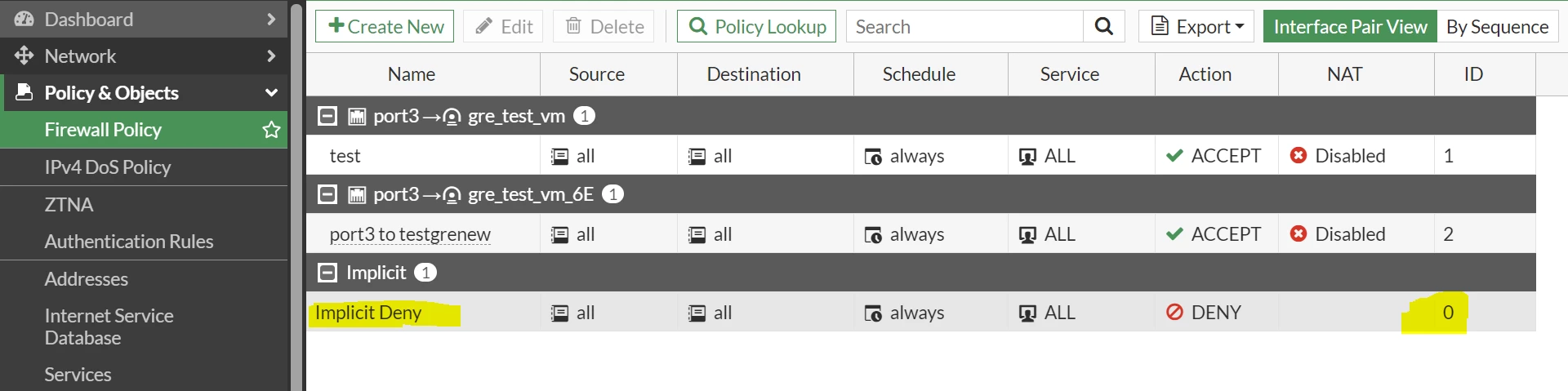
Task: Click the Network cross-arrows icon
Action: pyautogui.click(x=24, y=56)
